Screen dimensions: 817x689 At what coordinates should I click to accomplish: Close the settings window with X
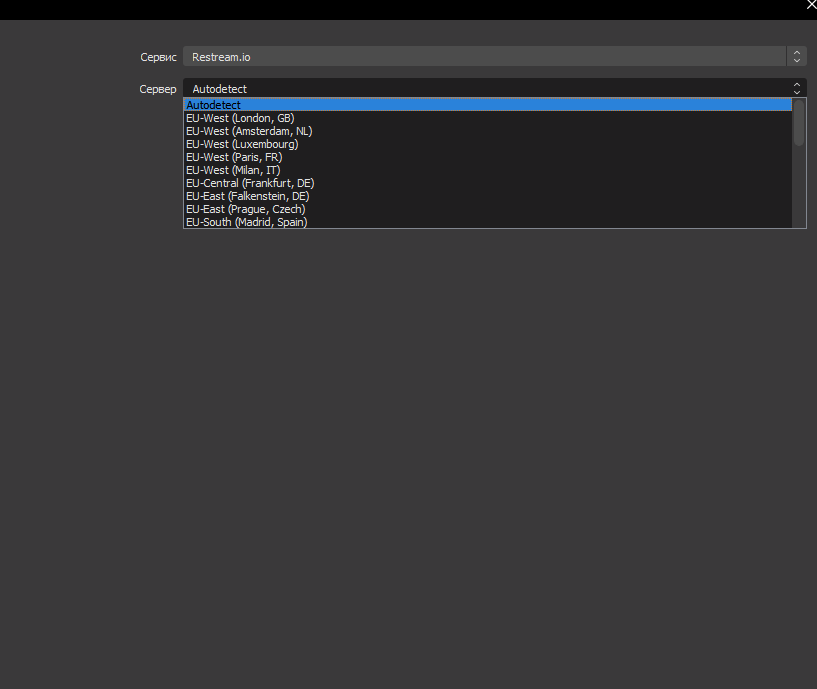point(811,5)
